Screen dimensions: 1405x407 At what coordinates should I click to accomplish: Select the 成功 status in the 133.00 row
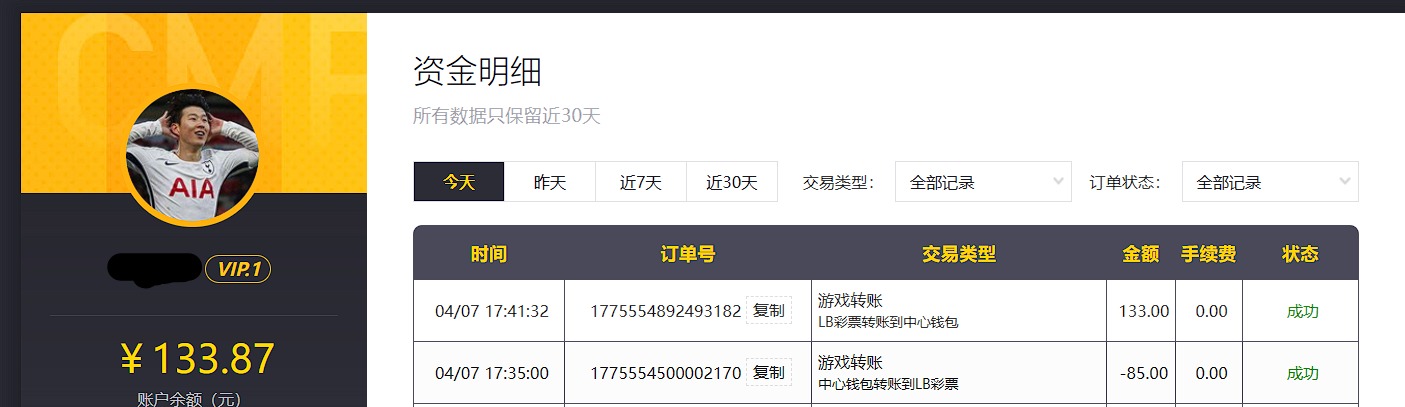pyautogui.click(x=1302, y=311)
